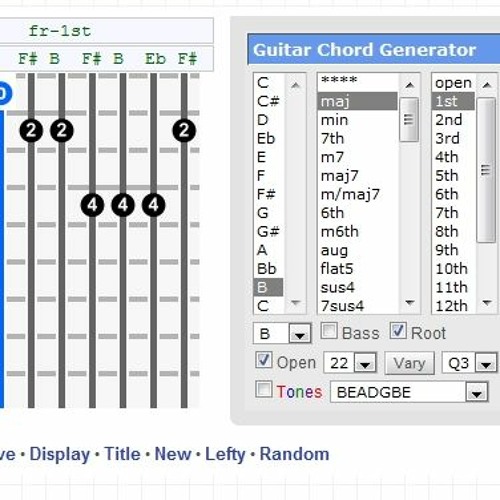Screen dimensions: 500x500
Task: Click finger 4 dot under Eb string
Action: click(x=153, y=205)
